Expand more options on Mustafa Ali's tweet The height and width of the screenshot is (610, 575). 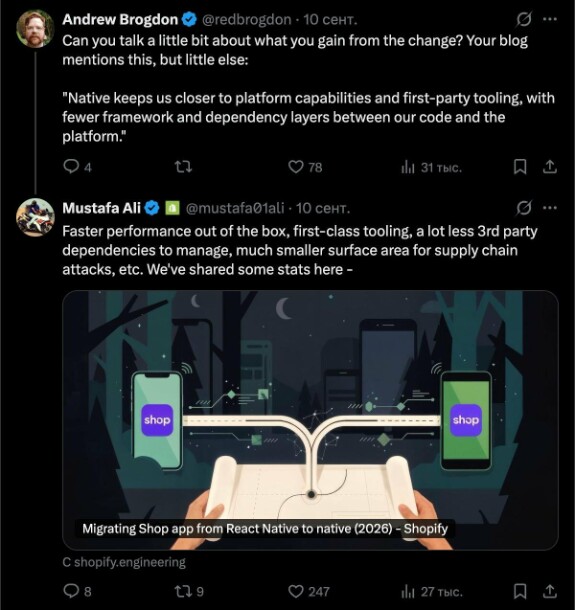click(550, 208)
